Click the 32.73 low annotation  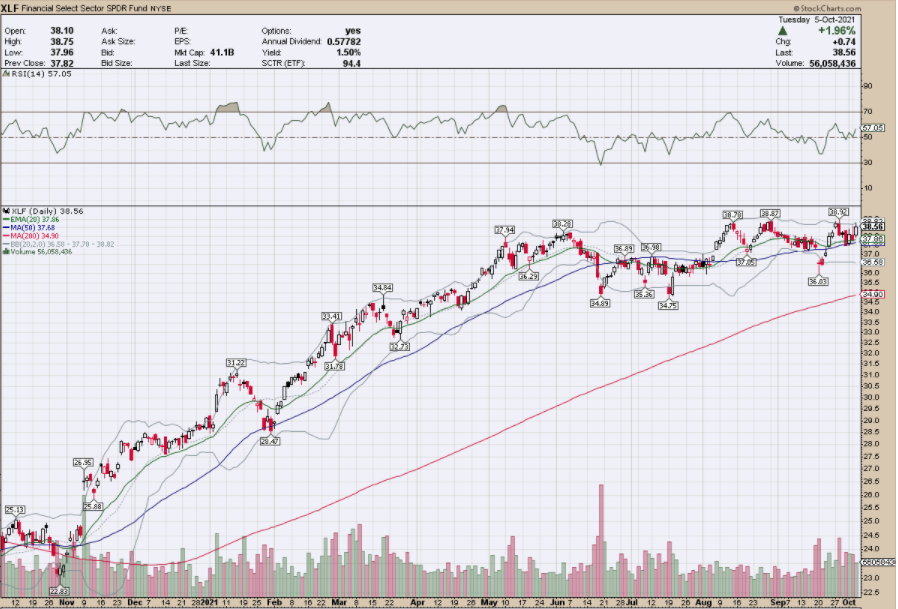pos(399,347)
